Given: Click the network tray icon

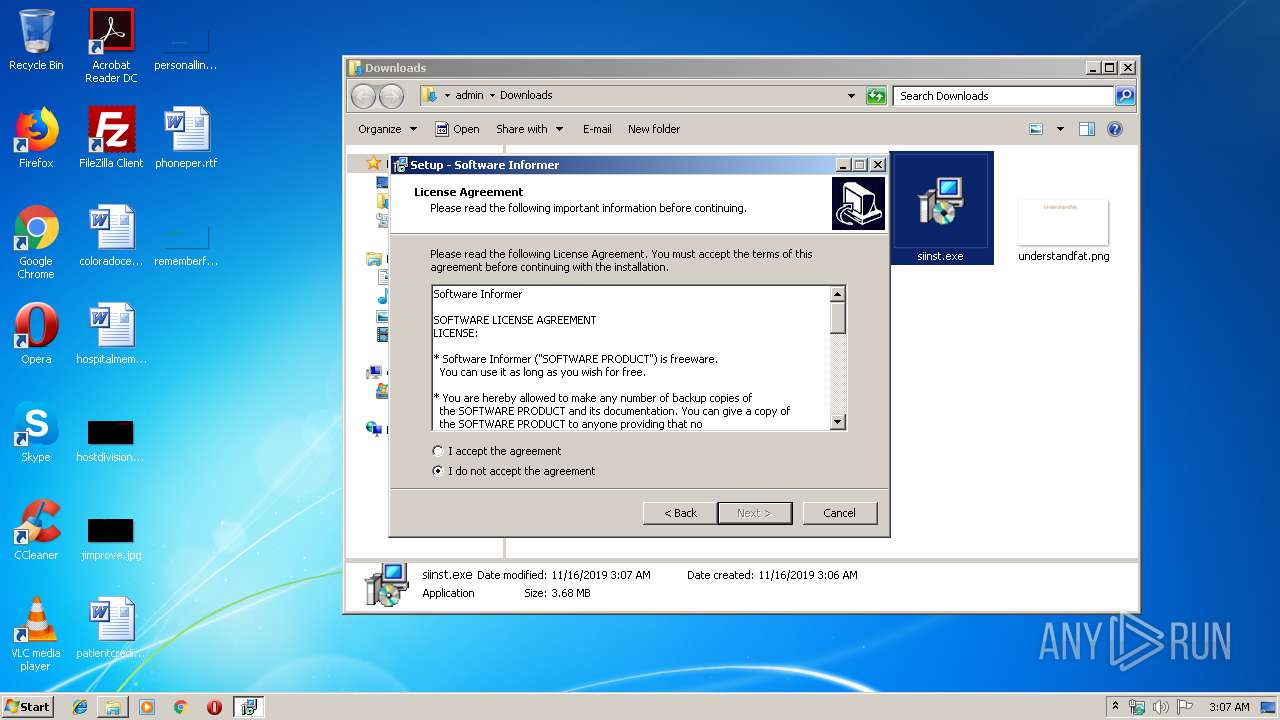Looking at the screenshot, I should click(x=1137, y=707).
